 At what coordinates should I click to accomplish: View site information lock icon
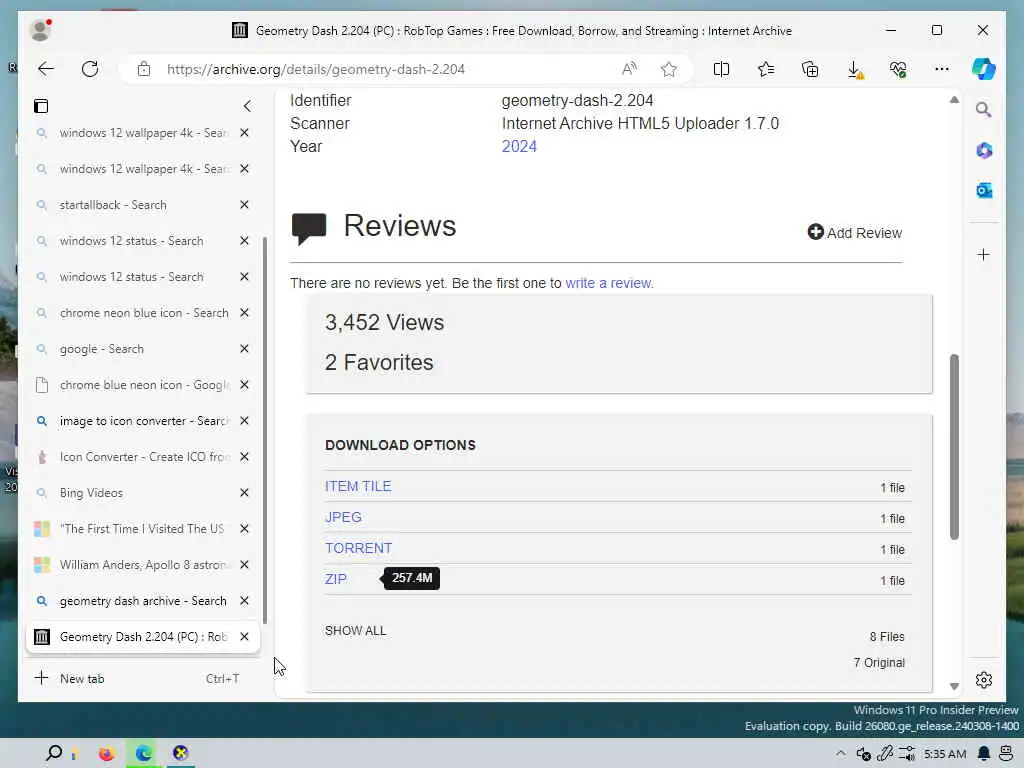[x=144, y=69]
